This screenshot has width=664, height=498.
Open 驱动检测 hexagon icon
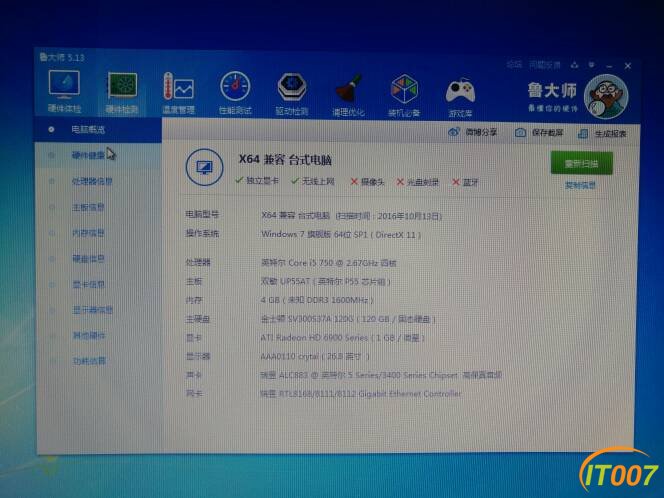292,87
